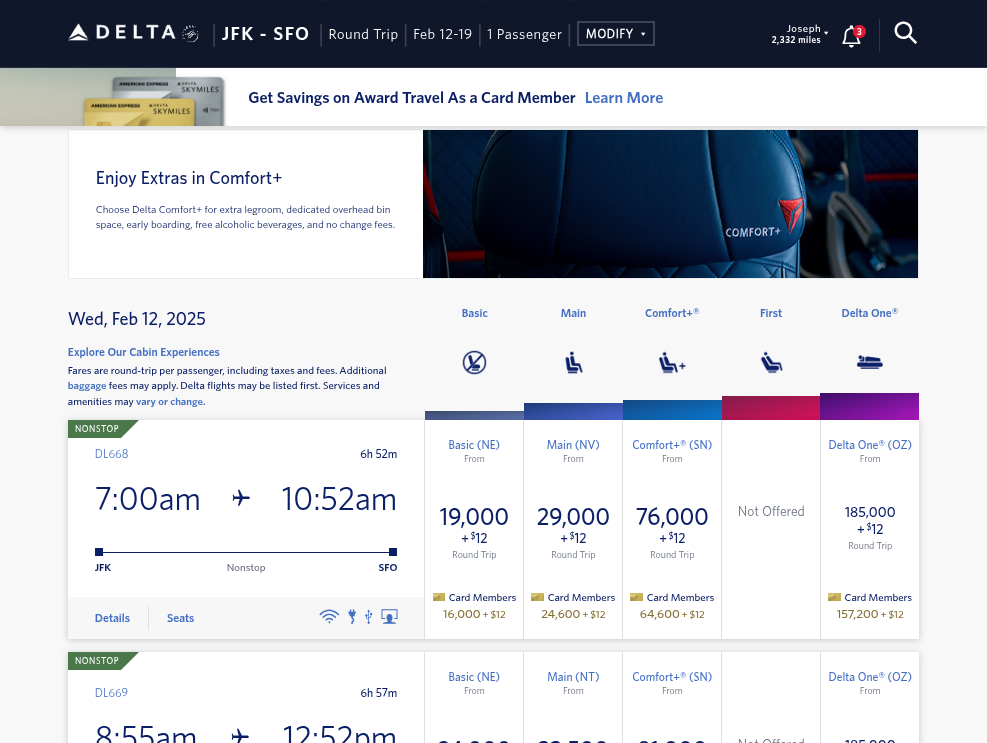Open flight number DL669 link

click(x=111, y=693)
